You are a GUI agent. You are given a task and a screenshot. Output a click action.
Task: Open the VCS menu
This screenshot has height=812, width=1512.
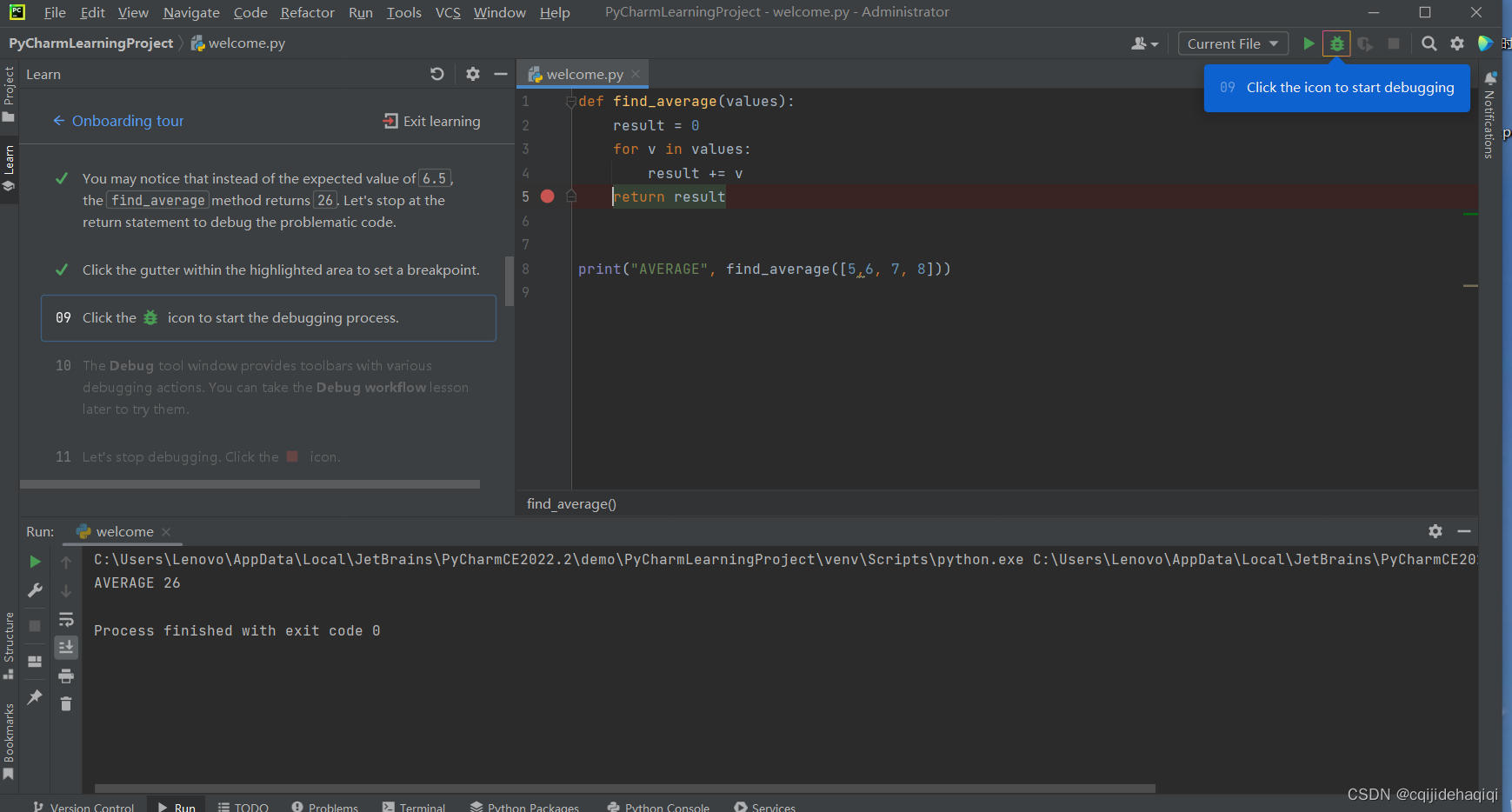448,12
